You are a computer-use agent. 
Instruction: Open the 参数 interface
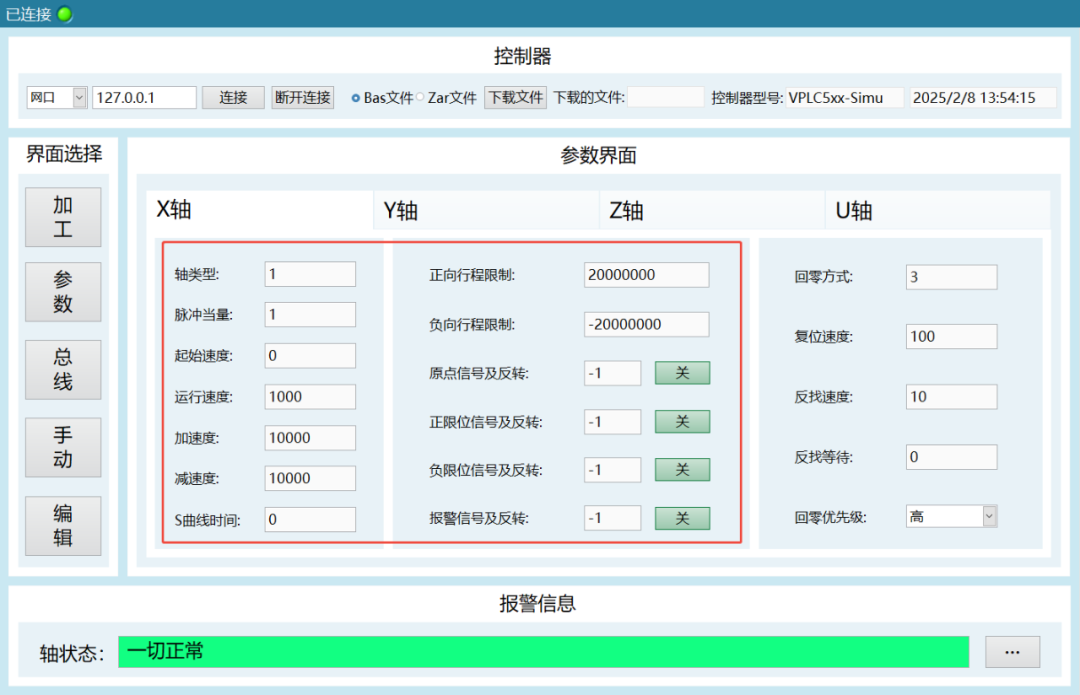tap(63, 291)
